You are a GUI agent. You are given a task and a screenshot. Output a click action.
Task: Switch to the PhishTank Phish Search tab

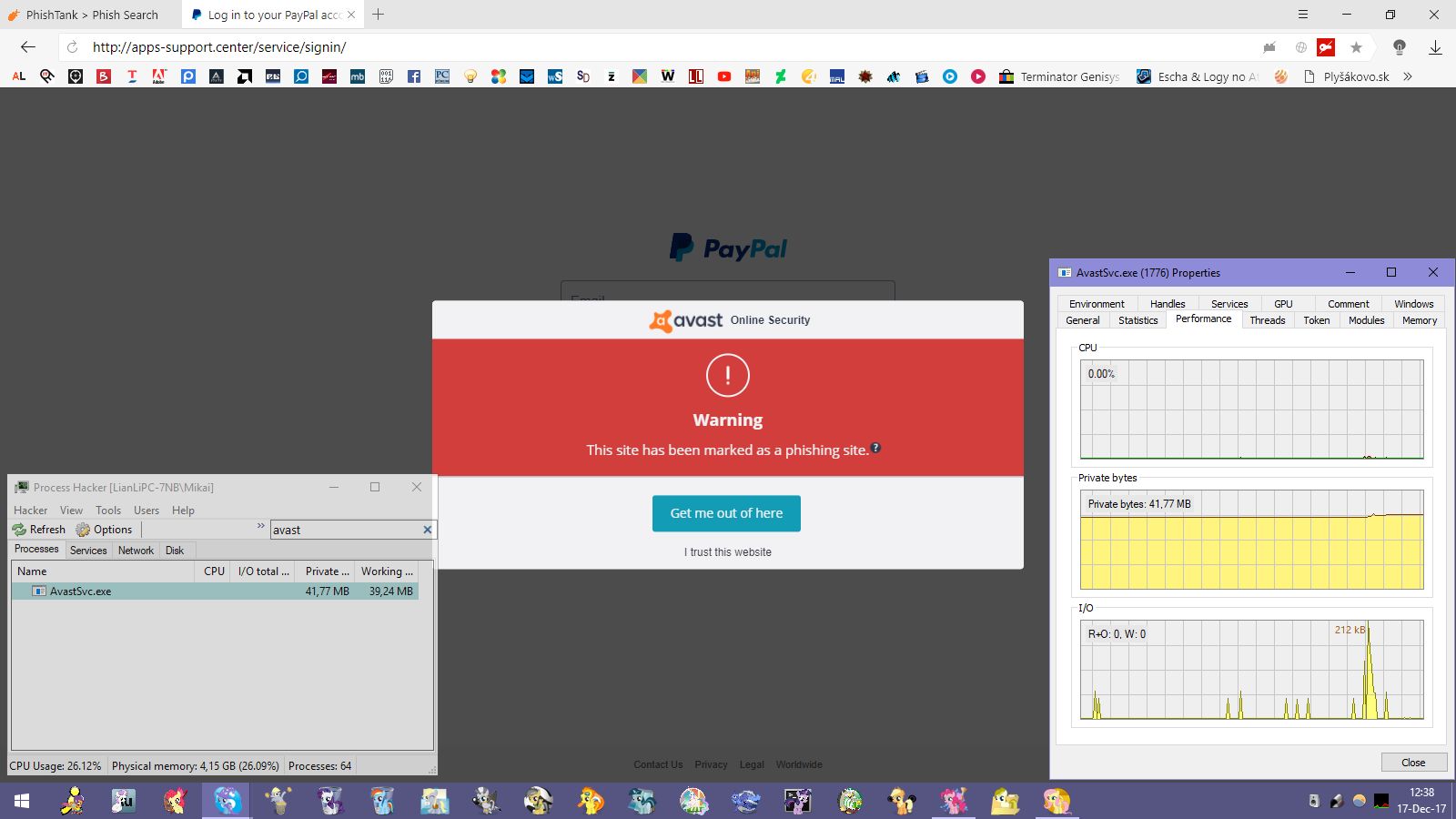point(91,15)
